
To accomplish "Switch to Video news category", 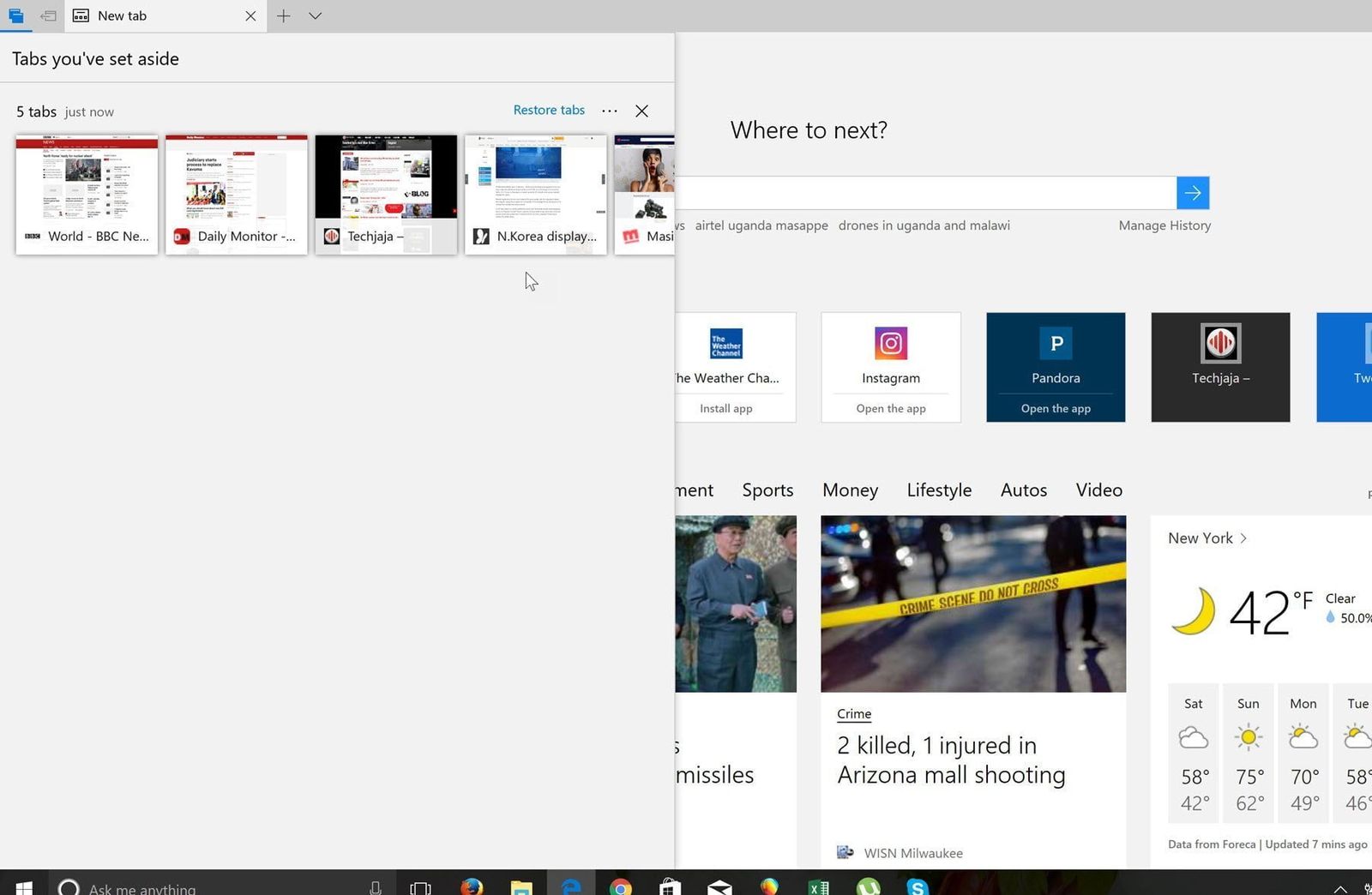I will [1099, 490].
